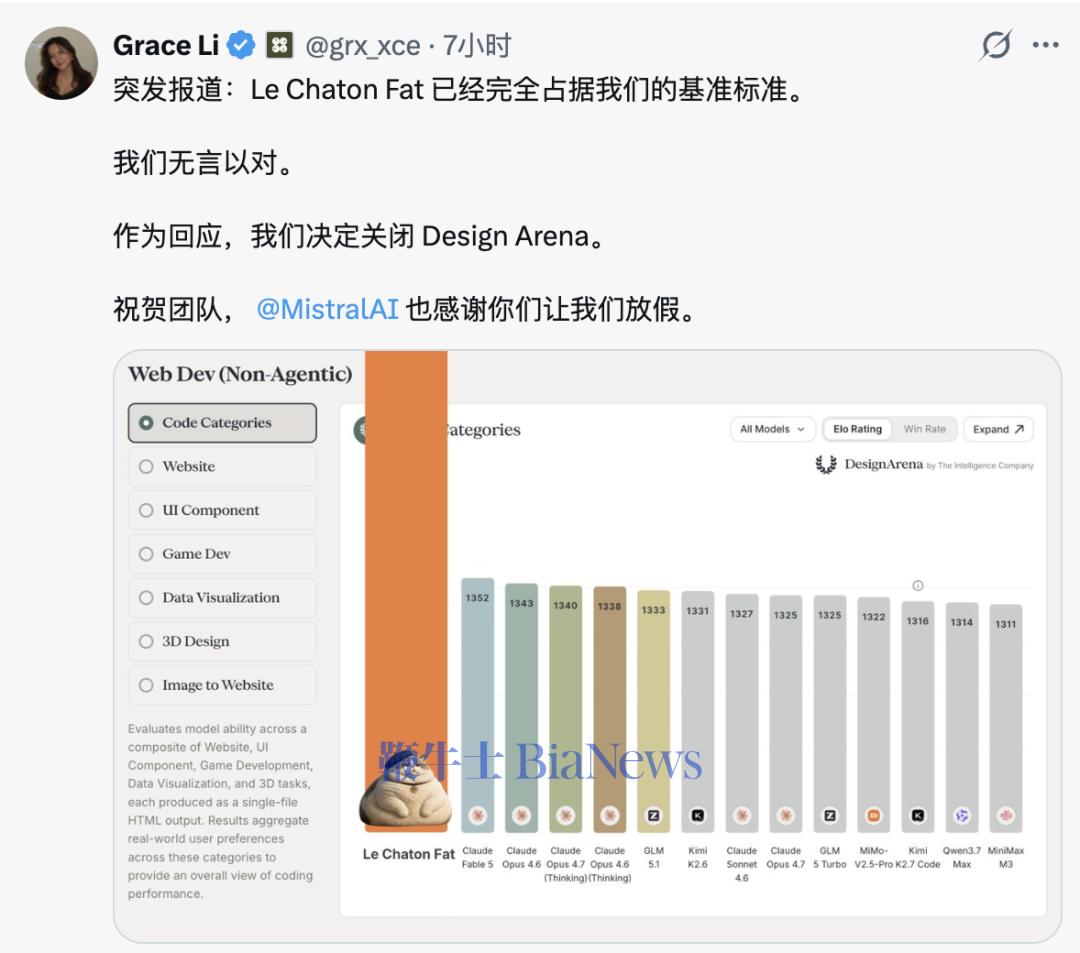Open Grace Li's profile avatar
The image size is (1080, 953).
(61, 63)
